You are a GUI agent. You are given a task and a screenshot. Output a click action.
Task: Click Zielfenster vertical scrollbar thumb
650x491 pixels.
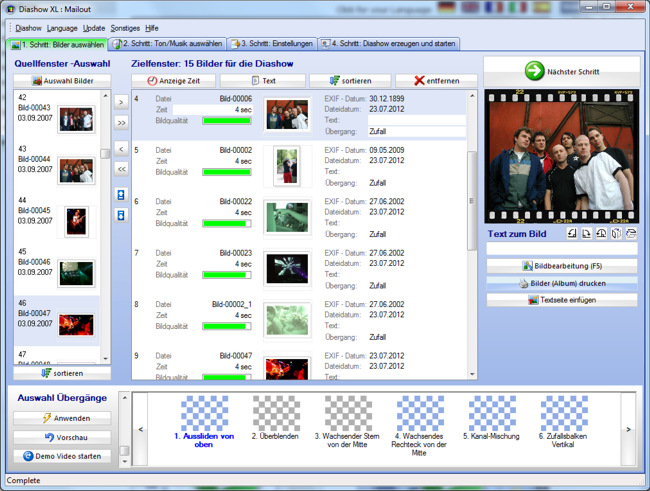(x=472, y=201)
